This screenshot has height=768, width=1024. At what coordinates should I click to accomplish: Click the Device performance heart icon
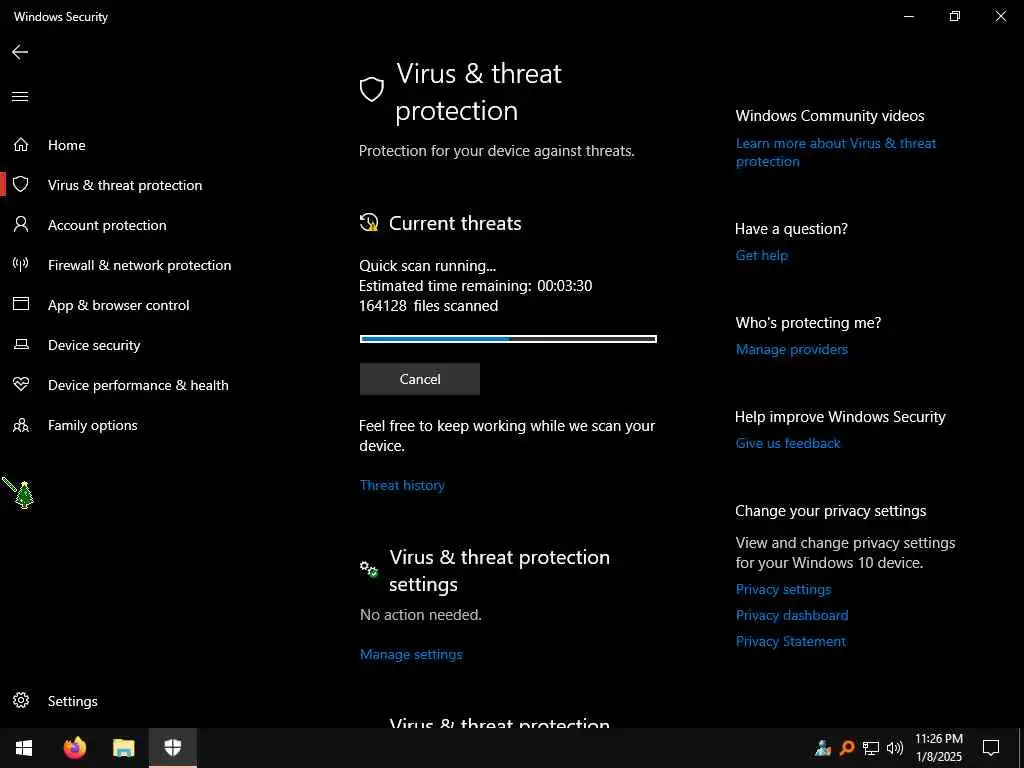[x=21, y=385]
